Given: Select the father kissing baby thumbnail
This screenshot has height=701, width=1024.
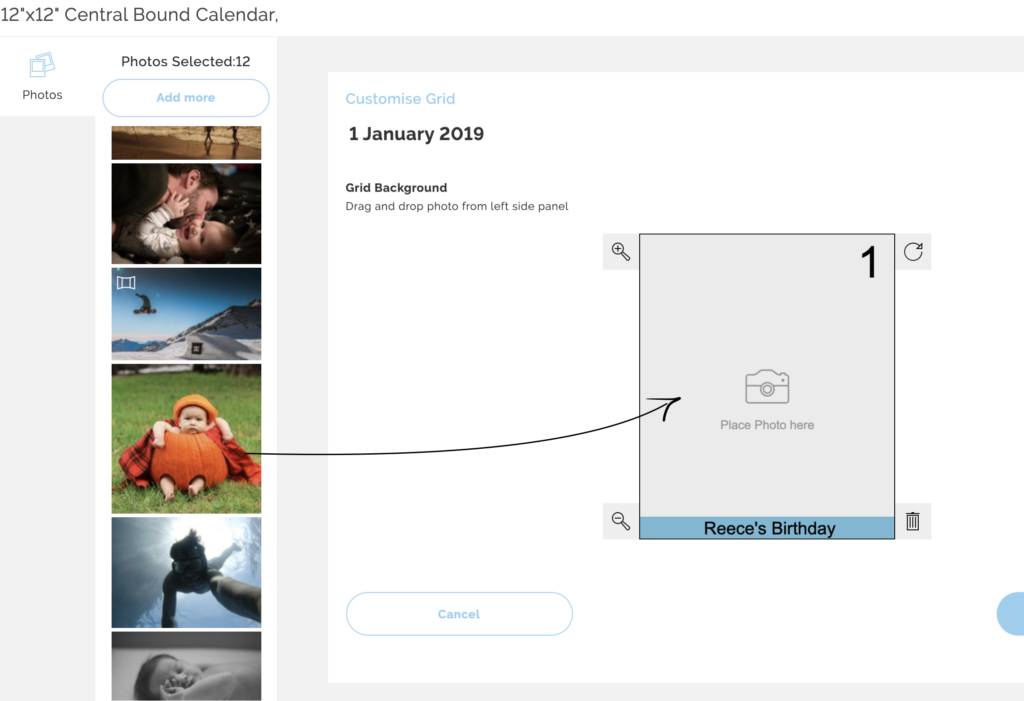Looking at the screenshot, I should [186, 213].
